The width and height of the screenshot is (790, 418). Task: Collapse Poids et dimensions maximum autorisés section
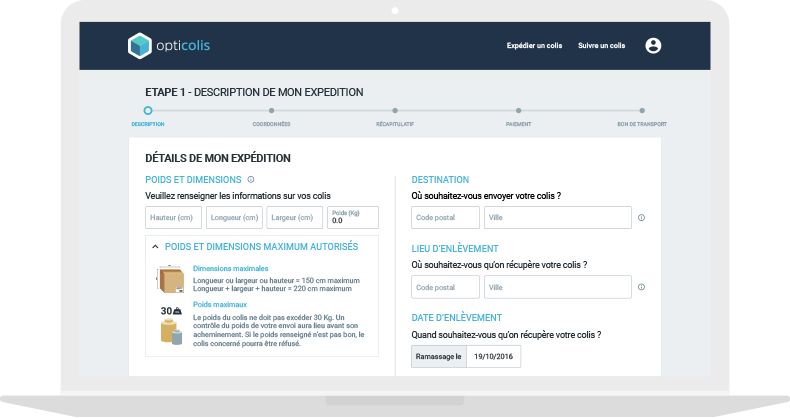click(155, 247)
